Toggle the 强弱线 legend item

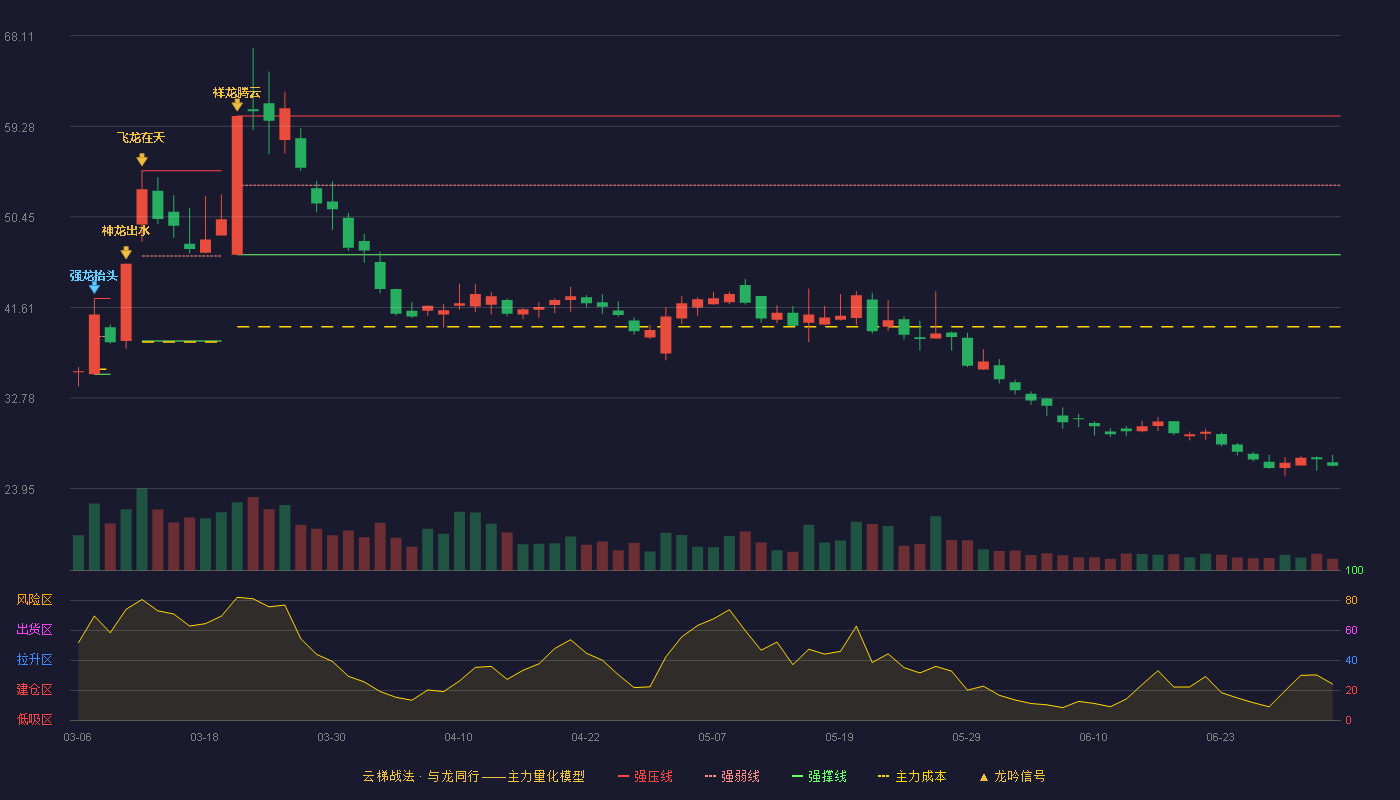click(732, 776)
